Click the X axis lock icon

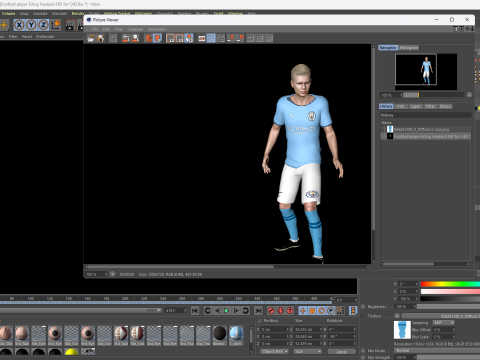click(x=19, y=25)
